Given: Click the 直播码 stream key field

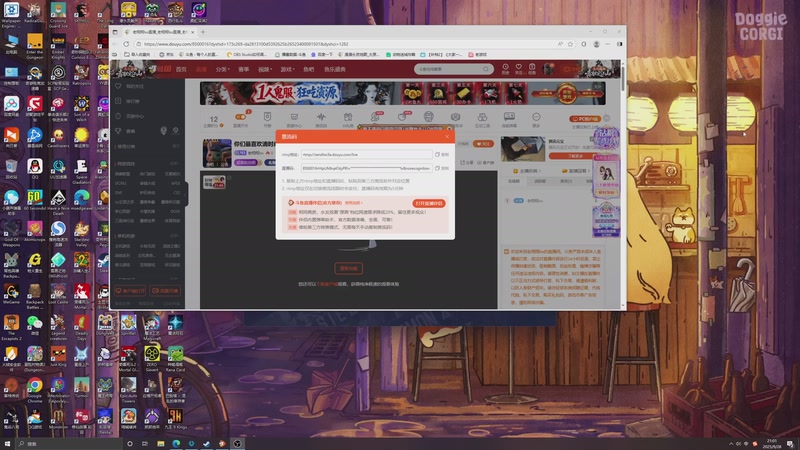Looking at the screenshot, I should [366, 168].
